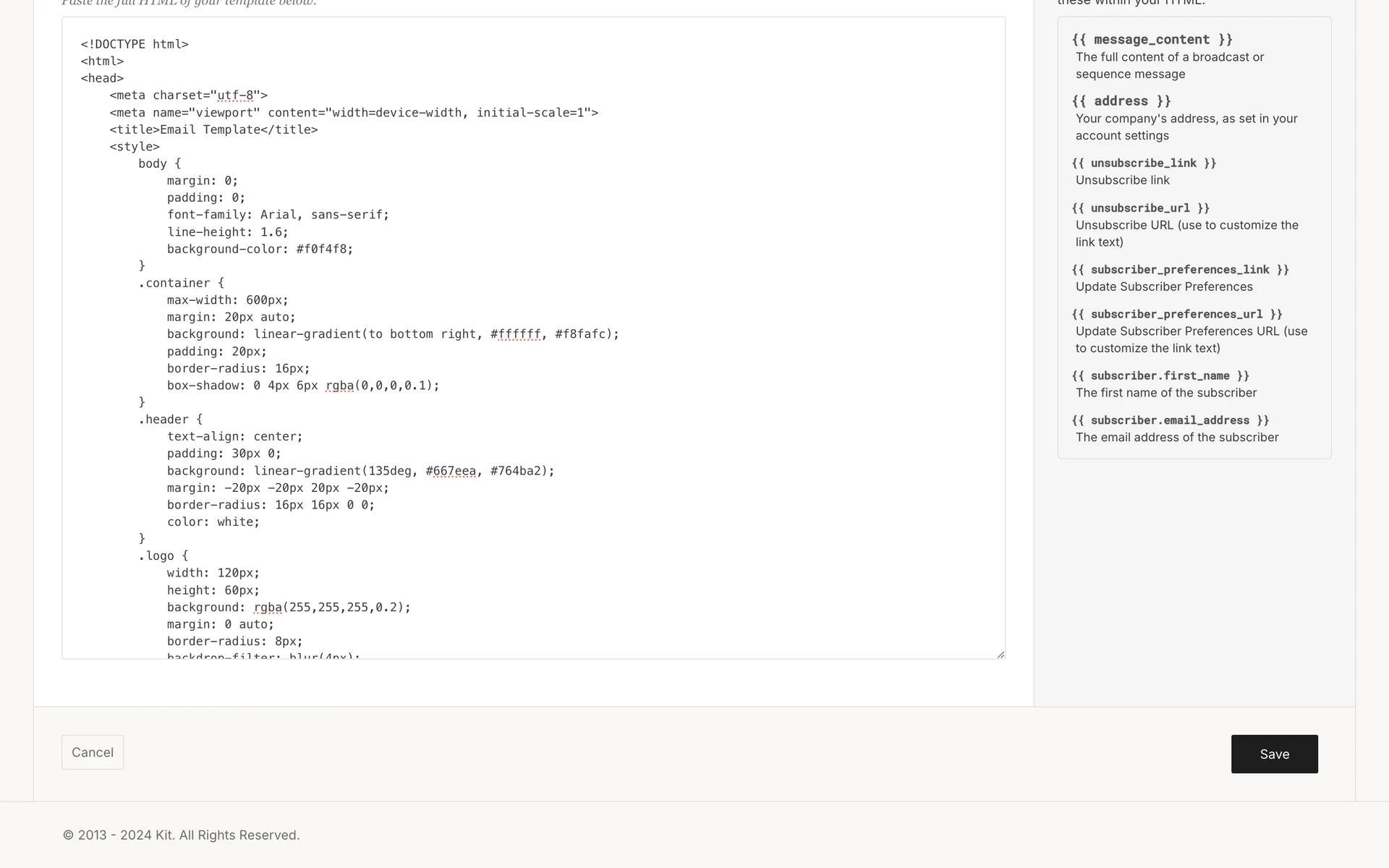Image resolution: width=1389 pixels, height=868 pixels.
Task: Click the .container selector line
Action: point(181,283)
